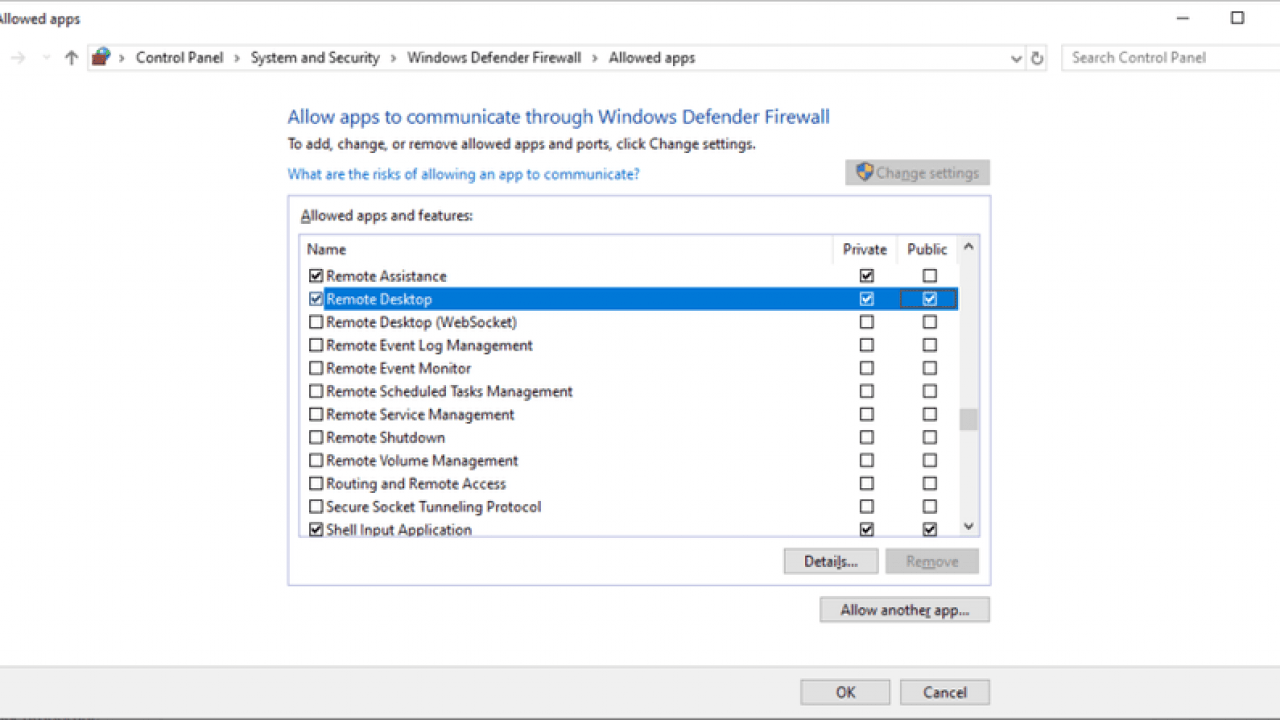The image size is (1280, 720).
Task: Enable the Remote Desktop (WebSocket) name checkbox
Action: pyautogui.click(x=316, y=322)
